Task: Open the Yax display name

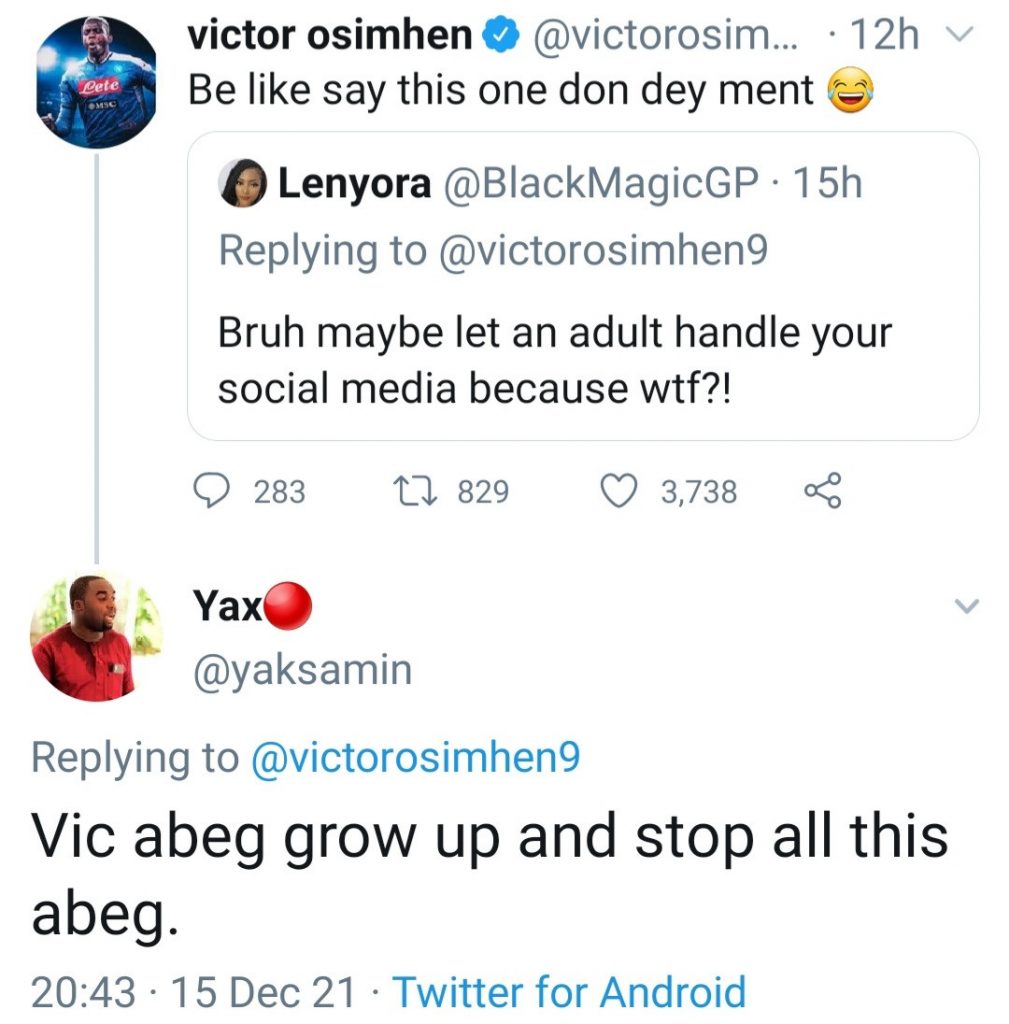Action: click(224, 606)
